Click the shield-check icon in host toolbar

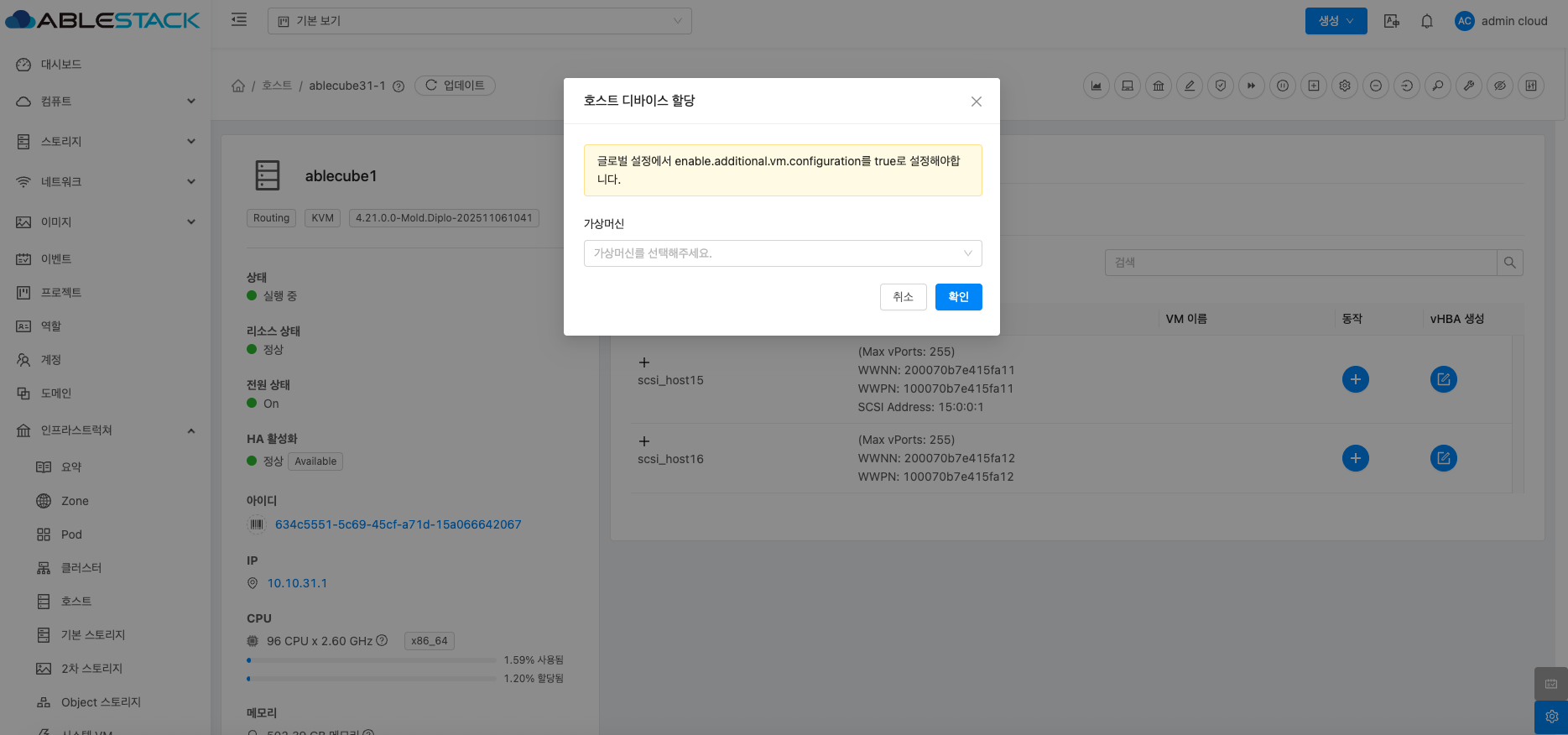(1221, 86)
